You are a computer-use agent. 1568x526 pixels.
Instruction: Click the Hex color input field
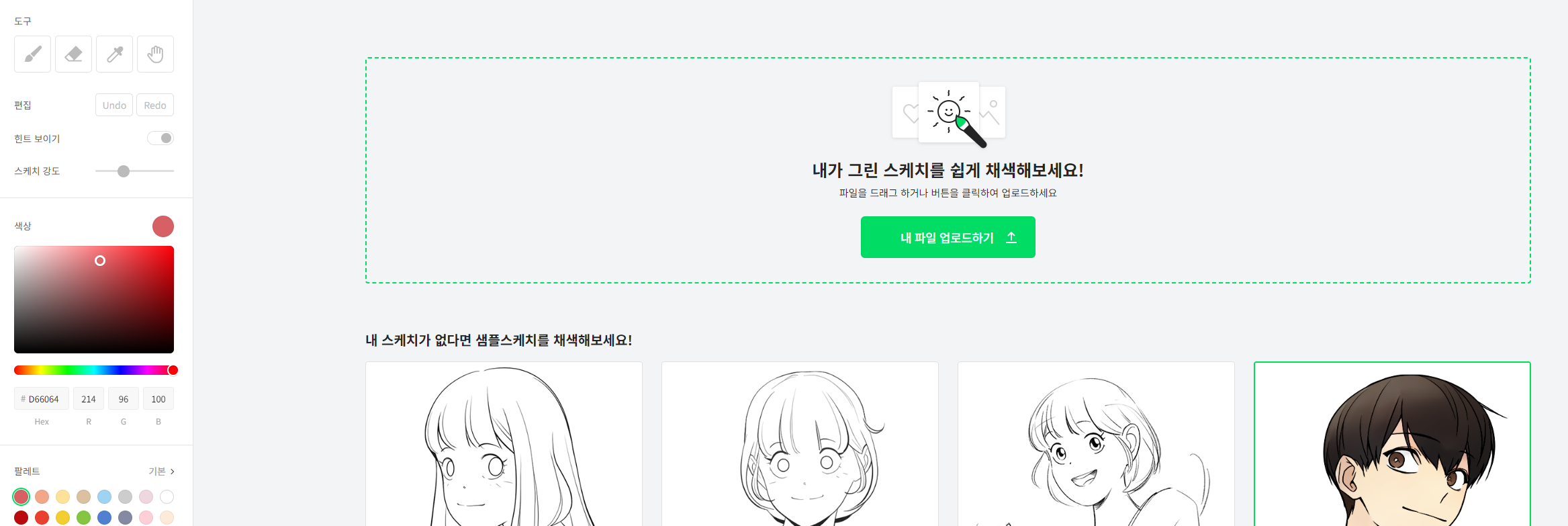click(x=42, y=398)
